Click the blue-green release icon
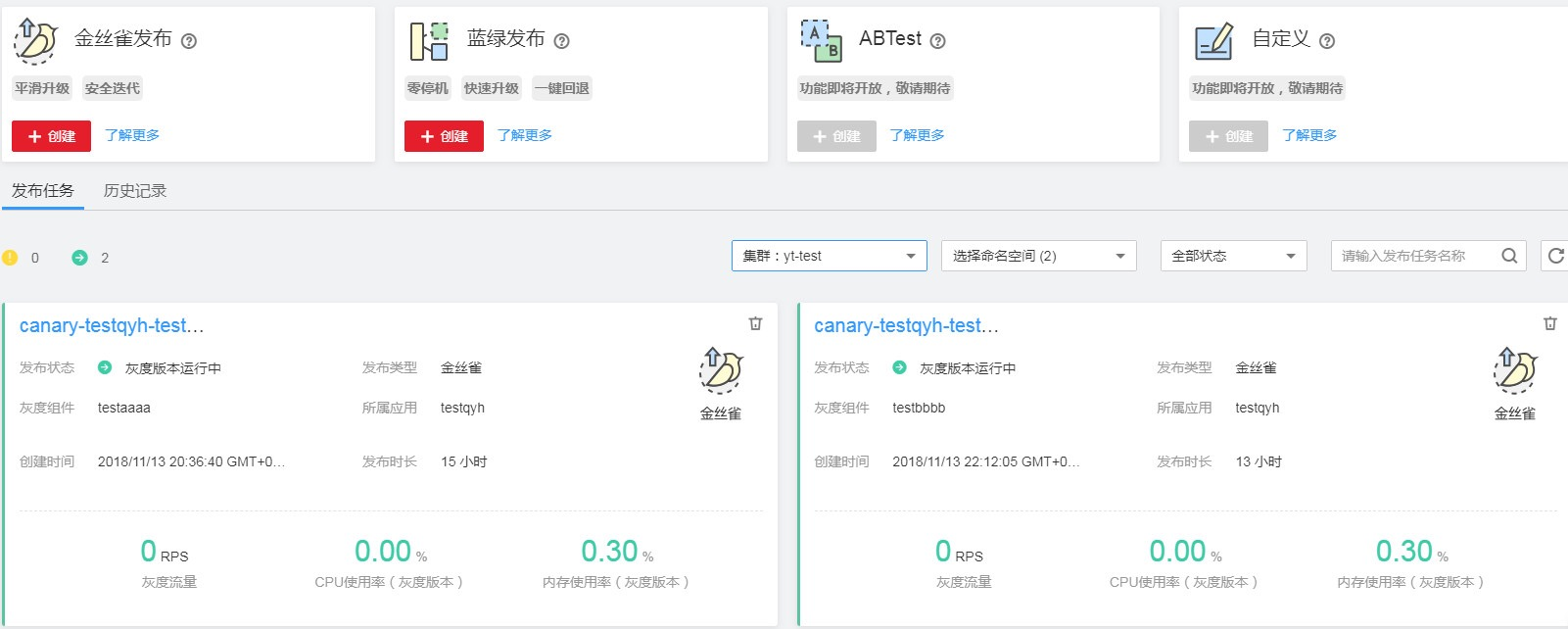This screenshot has height=629, width=1568. 429,41
